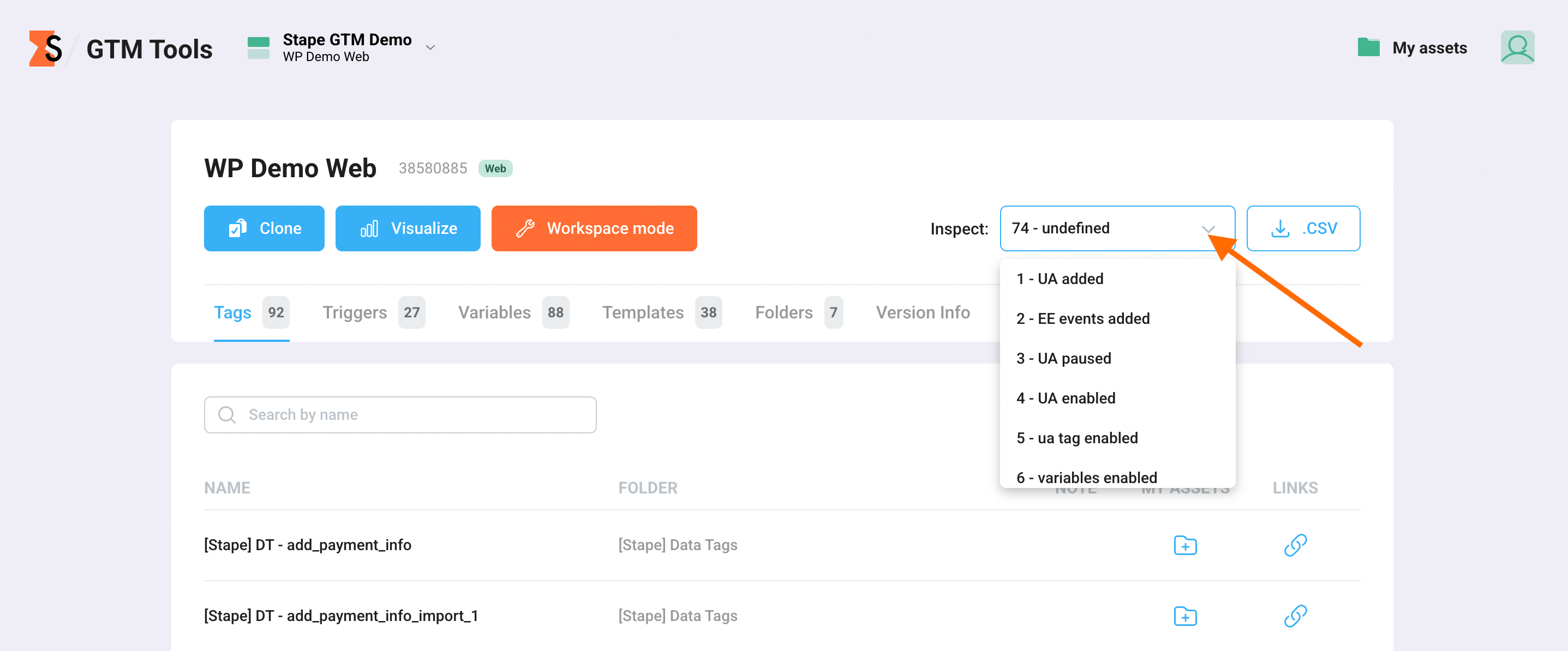Click the GTM Tools title
The height and width of the screenshot is (651, 1568).
pyautogui.click(x=149, y=49)
